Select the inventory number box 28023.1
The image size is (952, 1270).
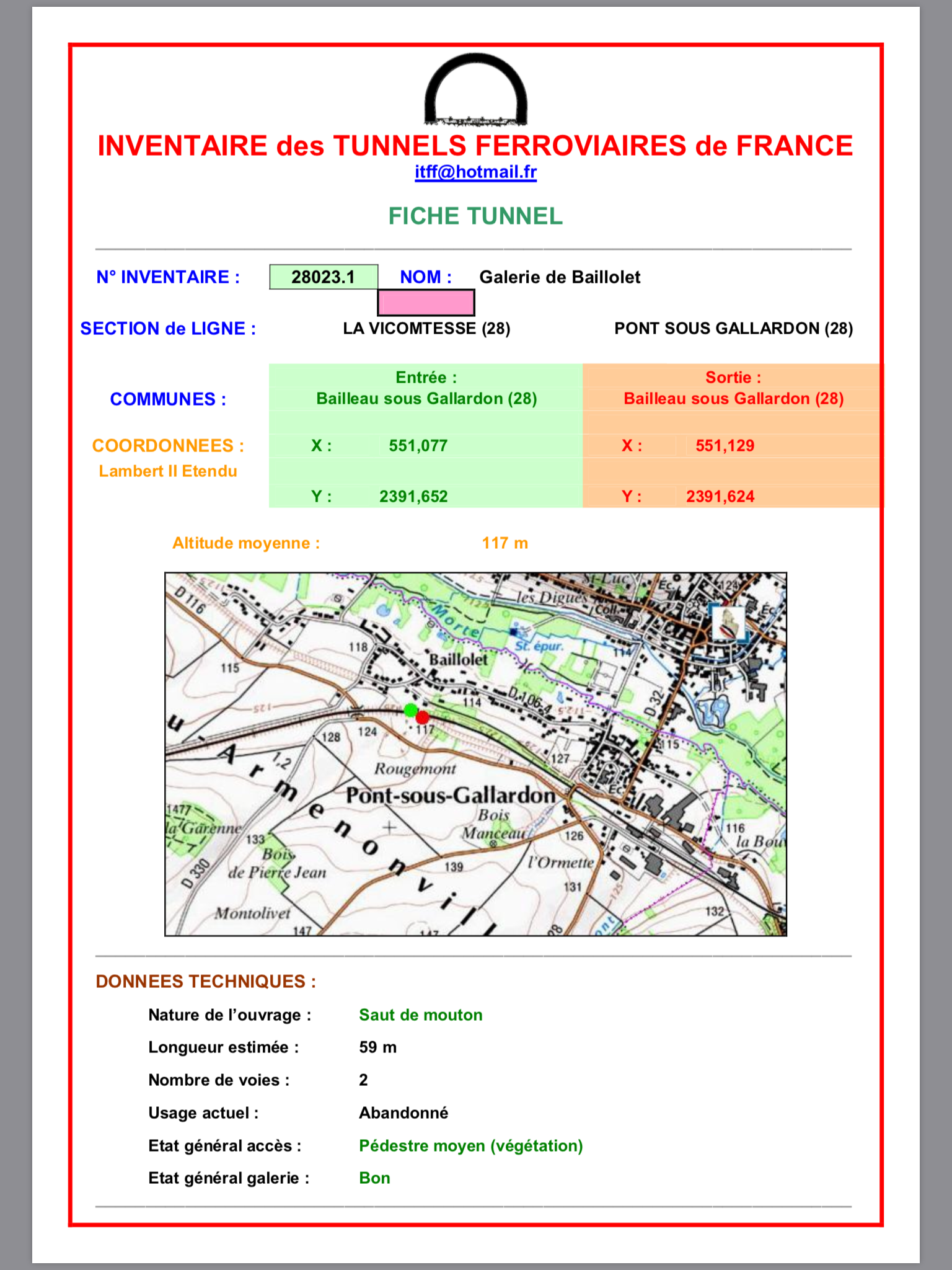pyautogui.click(x=323, y=277)
